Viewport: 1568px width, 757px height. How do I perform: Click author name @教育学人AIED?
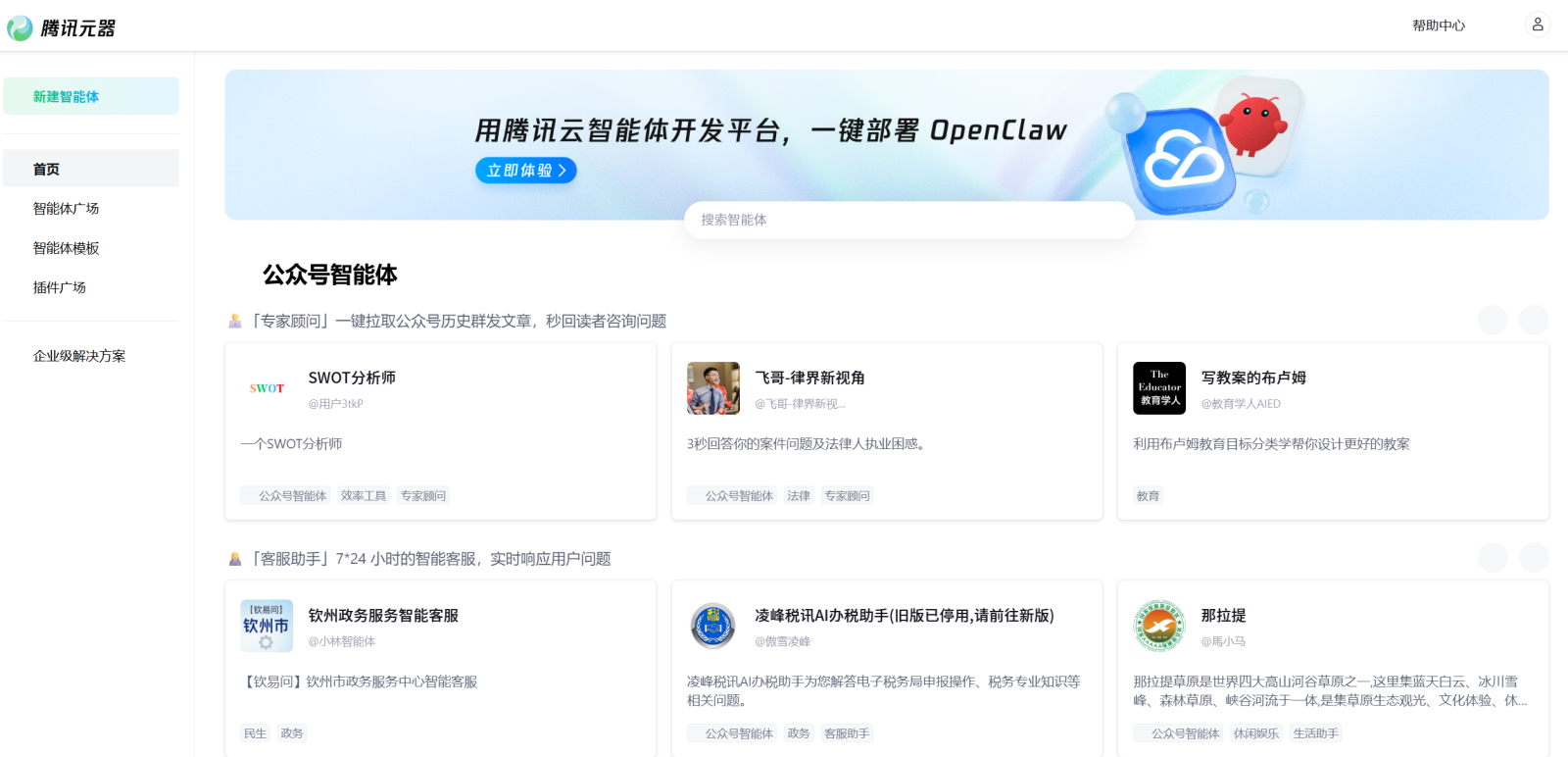(x=1241, y=404)
